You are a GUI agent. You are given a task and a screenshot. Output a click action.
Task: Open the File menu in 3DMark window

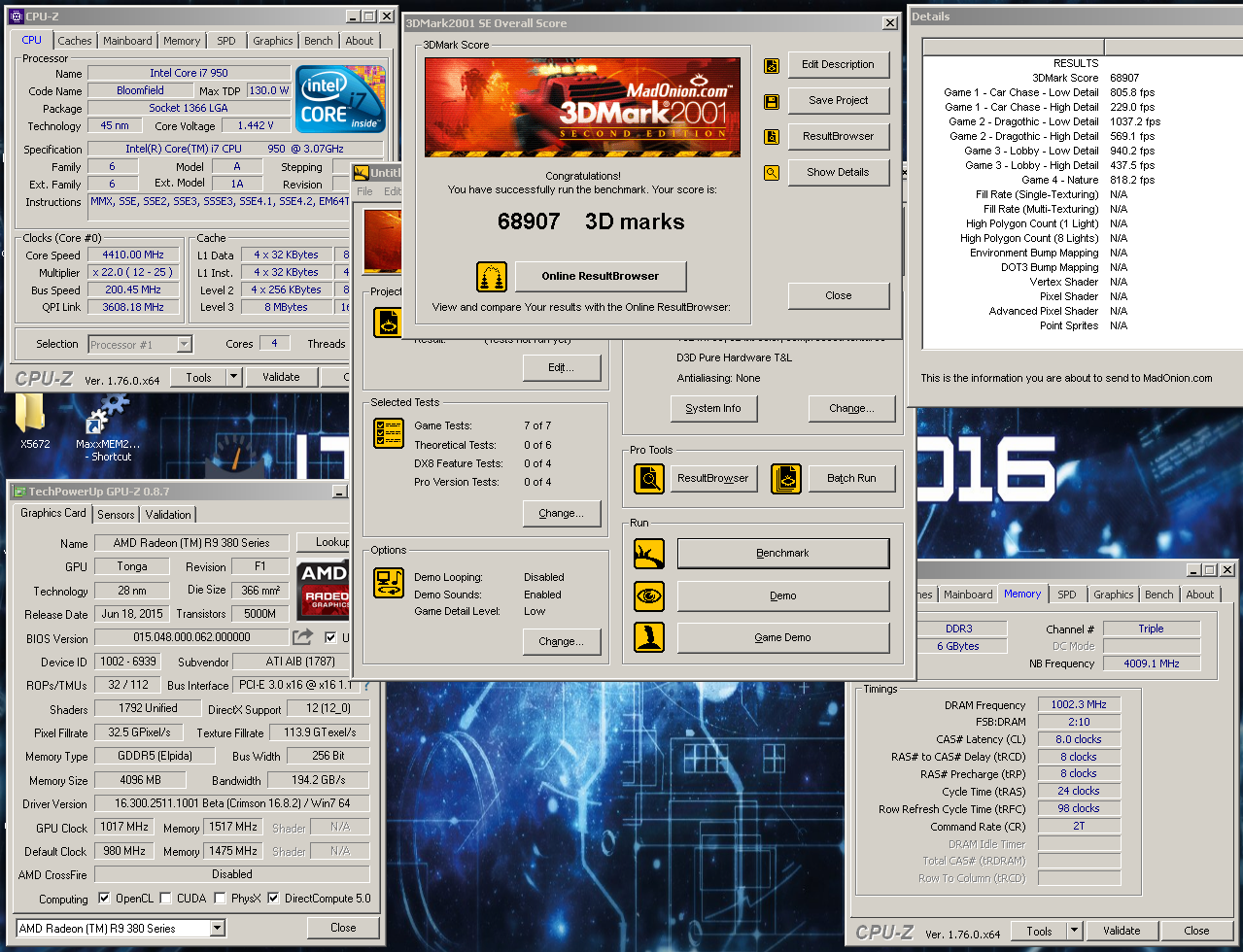pos(365,191)
